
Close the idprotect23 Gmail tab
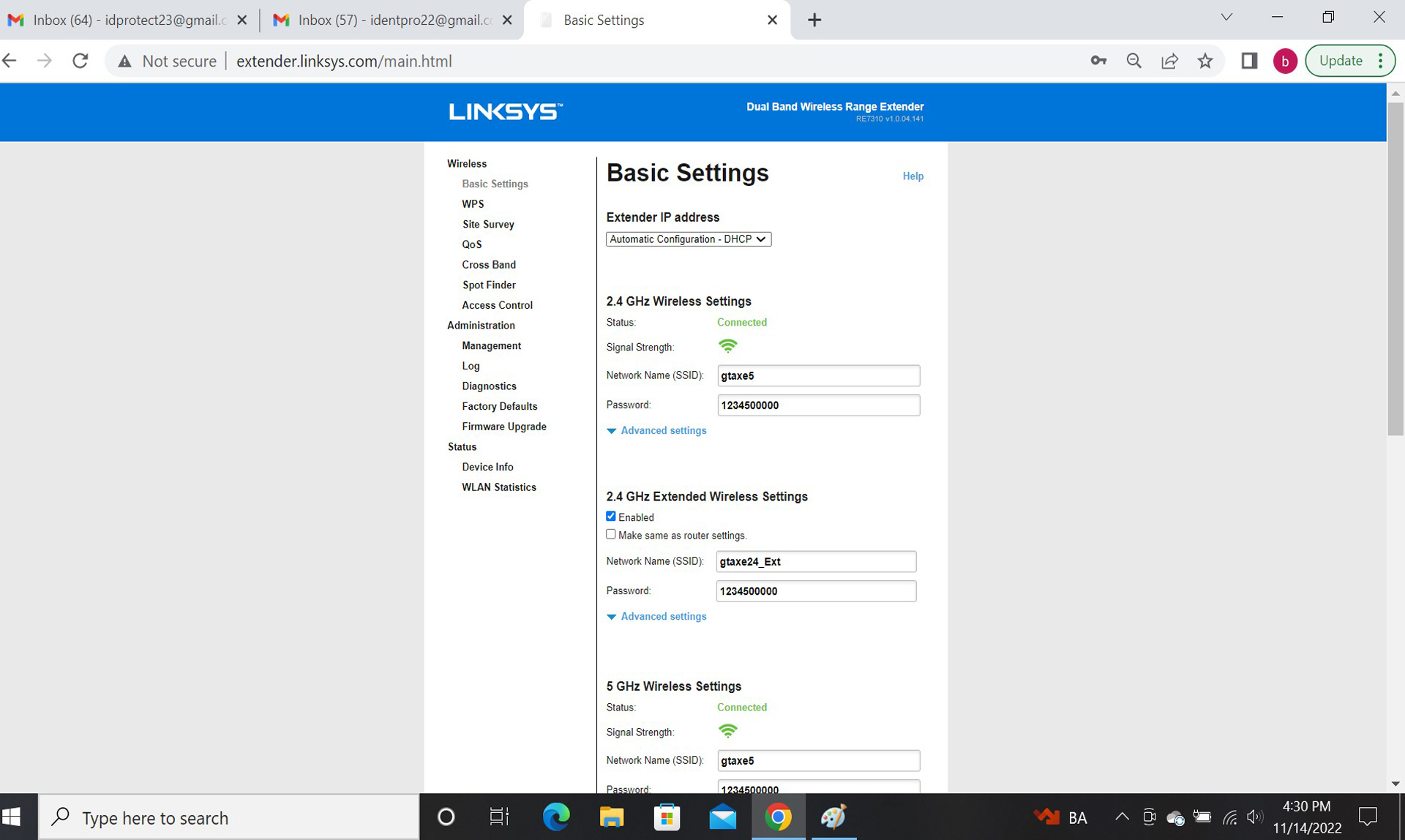[x=242, y=20]
